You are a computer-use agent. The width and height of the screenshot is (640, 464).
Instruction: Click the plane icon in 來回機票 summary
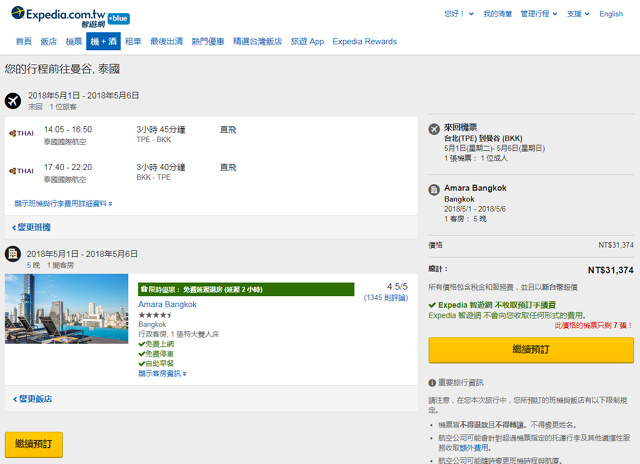point(434,129)
